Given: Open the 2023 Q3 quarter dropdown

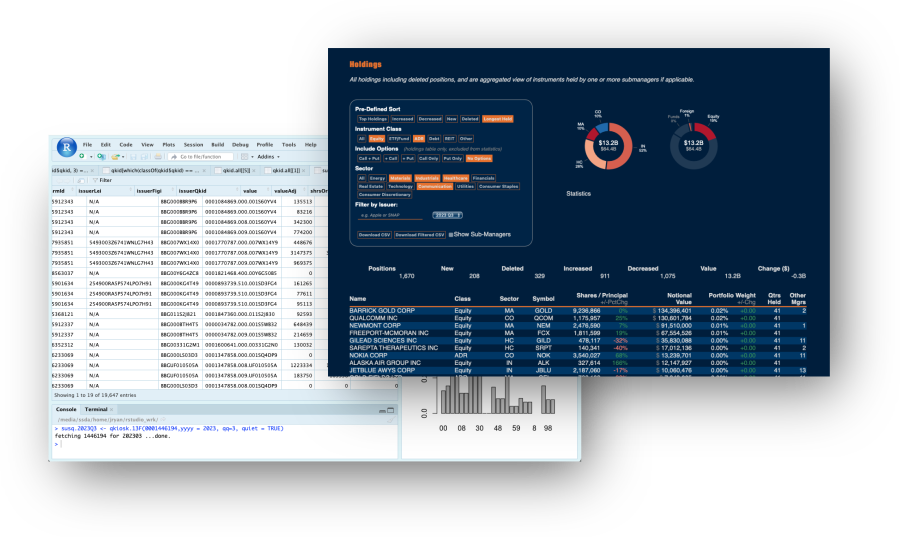Looking at the screenshot, I should pyautogui.click(x=447, y=215).
